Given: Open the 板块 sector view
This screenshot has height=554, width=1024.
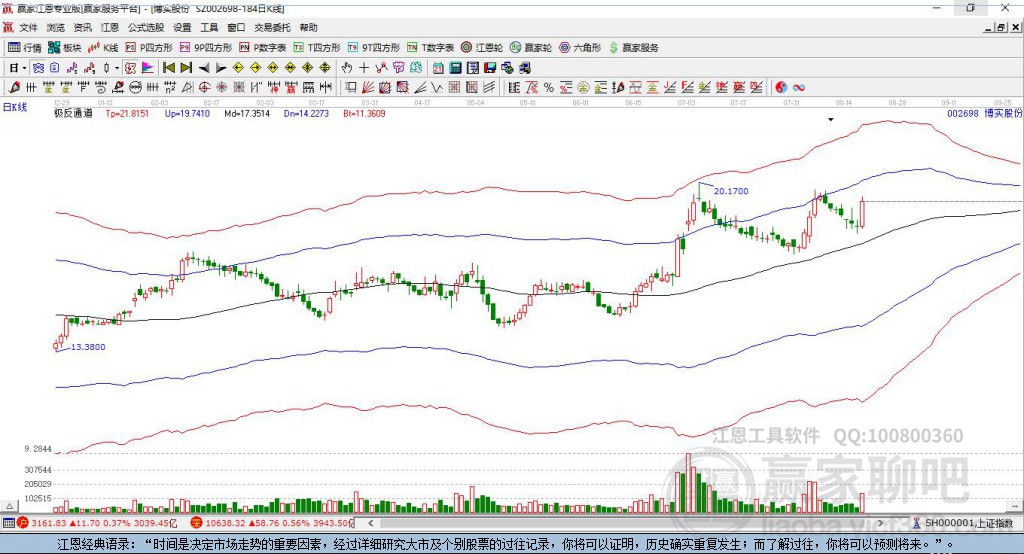Looking at the screenshot, I should point(64,48).
